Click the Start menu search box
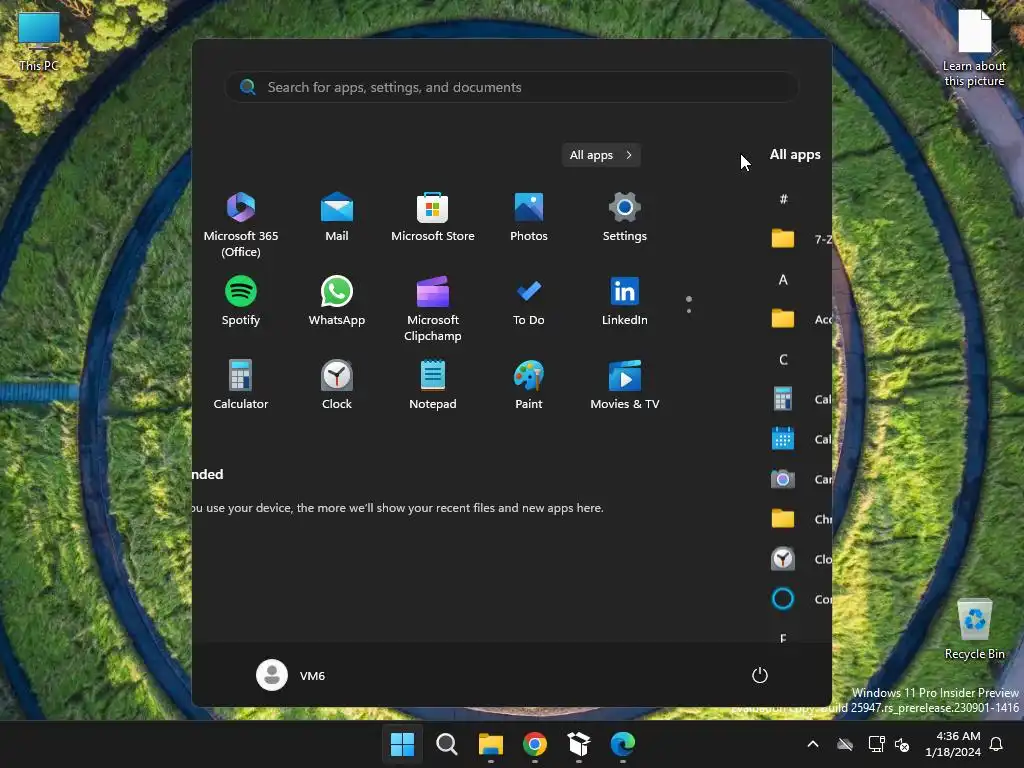The height and width of the screenshot is (768, 1024). tap(511, 87)
